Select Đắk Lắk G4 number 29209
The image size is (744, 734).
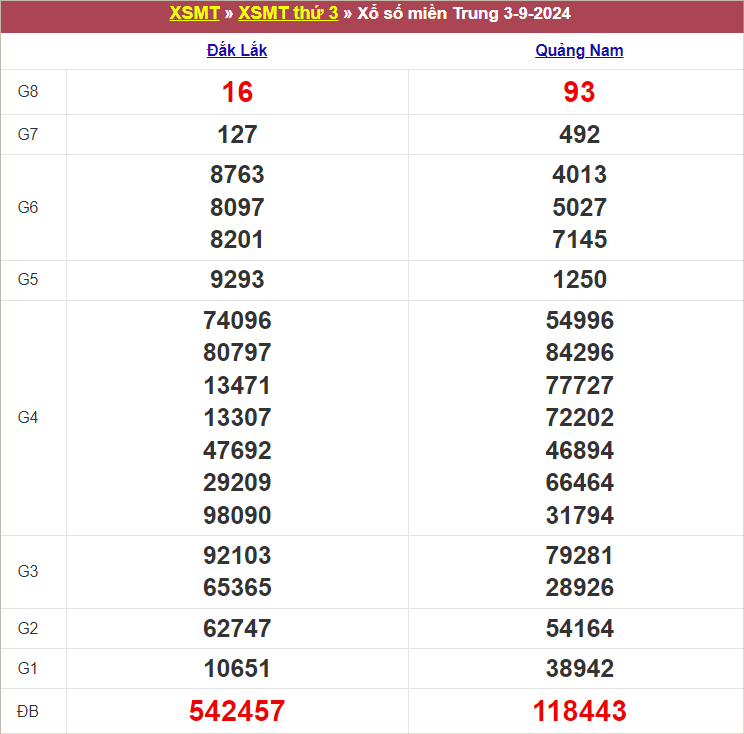(237, 483)
